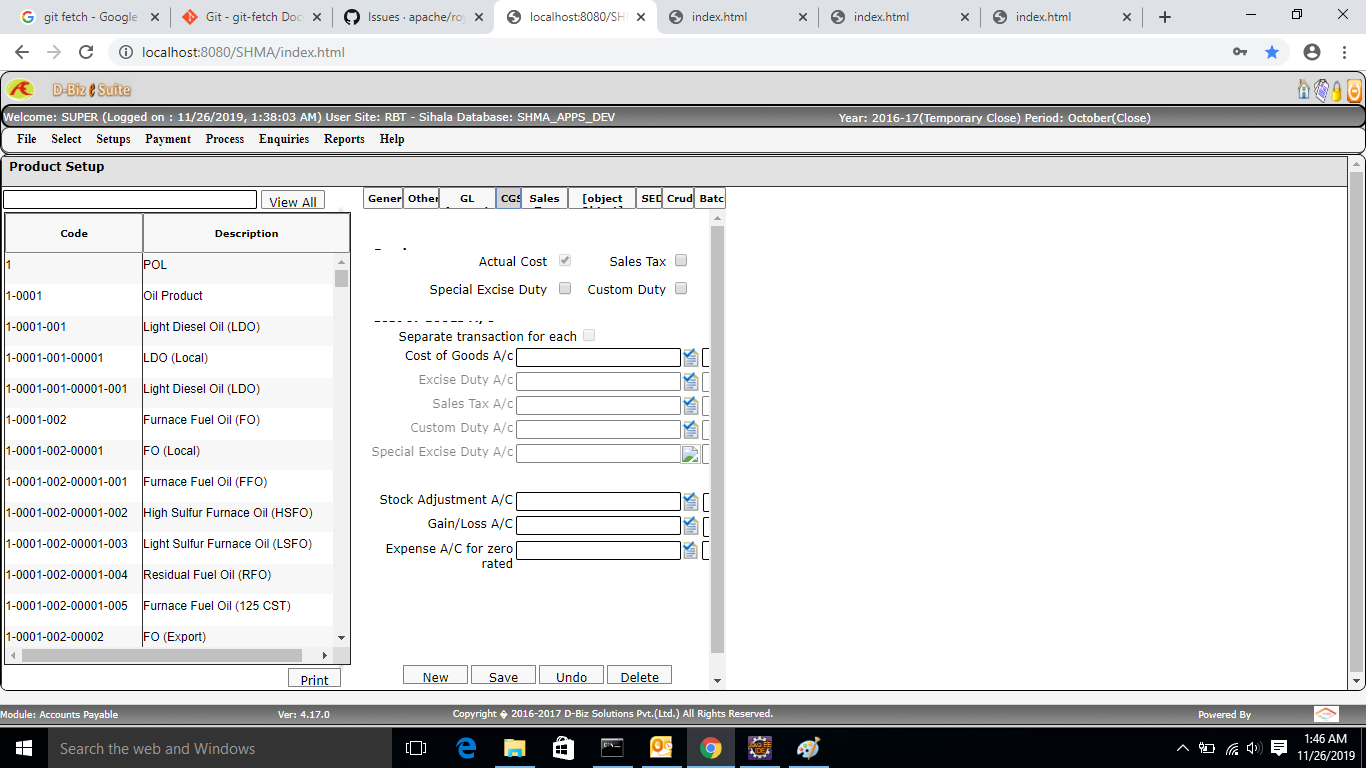Click the picture icon beside Special Excise Duty A/c
The height and width of the screenshot is (768, 1366).
point(690,453)
